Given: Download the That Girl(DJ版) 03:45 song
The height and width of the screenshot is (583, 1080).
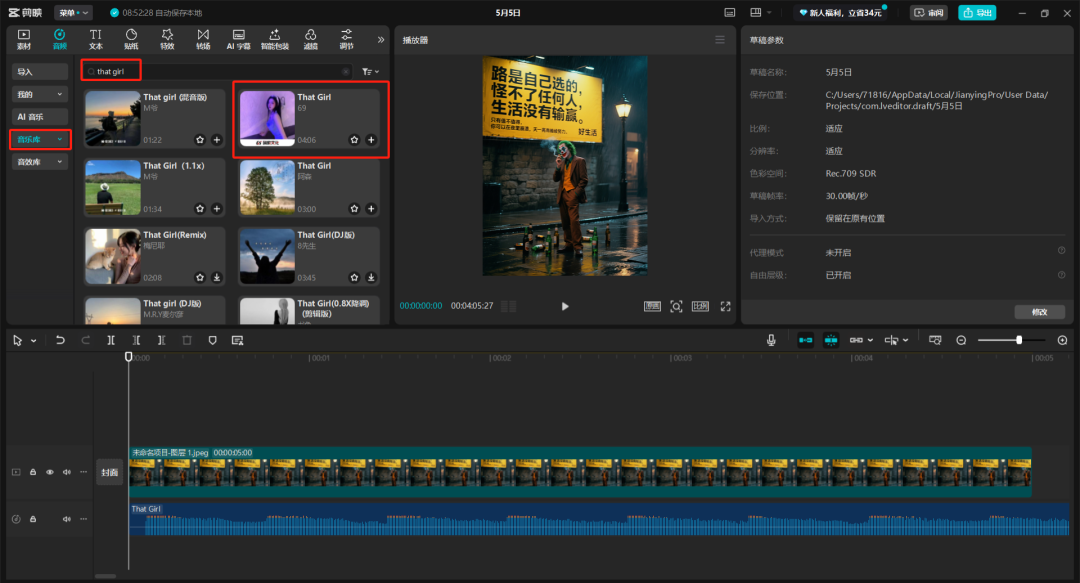Looking at the screenshot, I should 371,278.
